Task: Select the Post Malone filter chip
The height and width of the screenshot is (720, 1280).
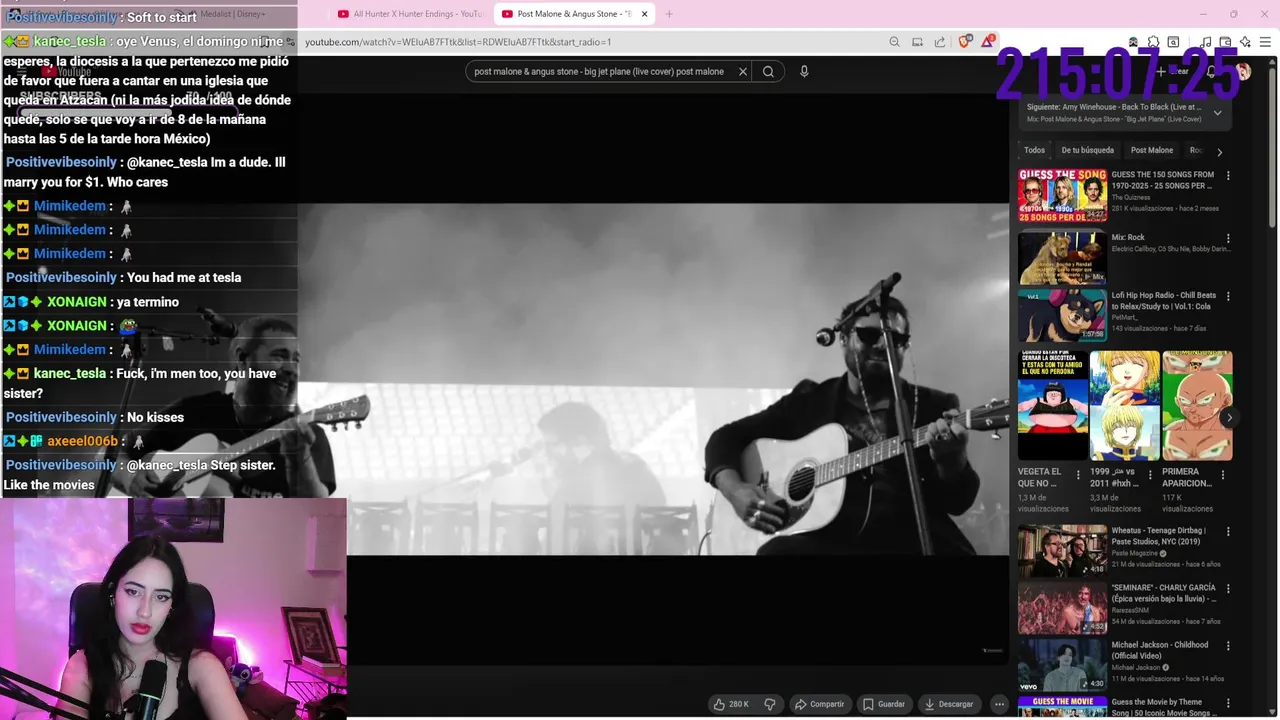Action: 1152,150
